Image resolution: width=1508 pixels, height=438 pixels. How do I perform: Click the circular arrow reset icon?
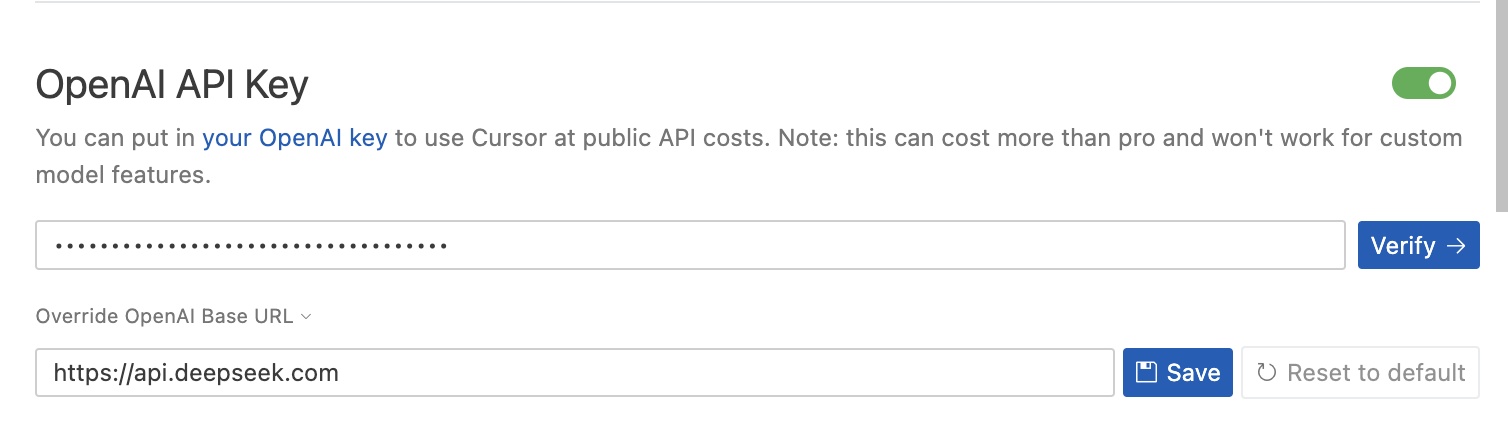coord(1267,374)
